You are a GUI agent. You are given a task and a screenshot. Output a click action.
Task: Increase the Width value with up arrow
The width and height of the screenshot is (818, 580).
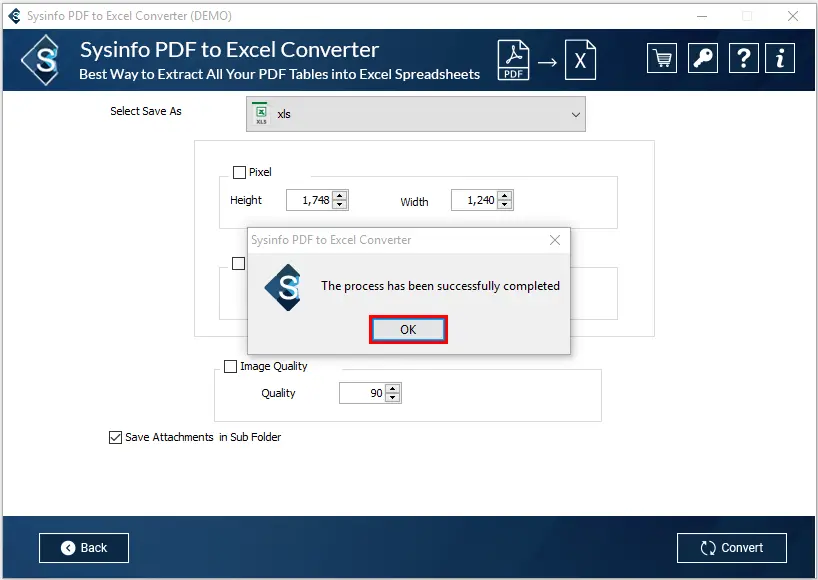pos(504,196)
